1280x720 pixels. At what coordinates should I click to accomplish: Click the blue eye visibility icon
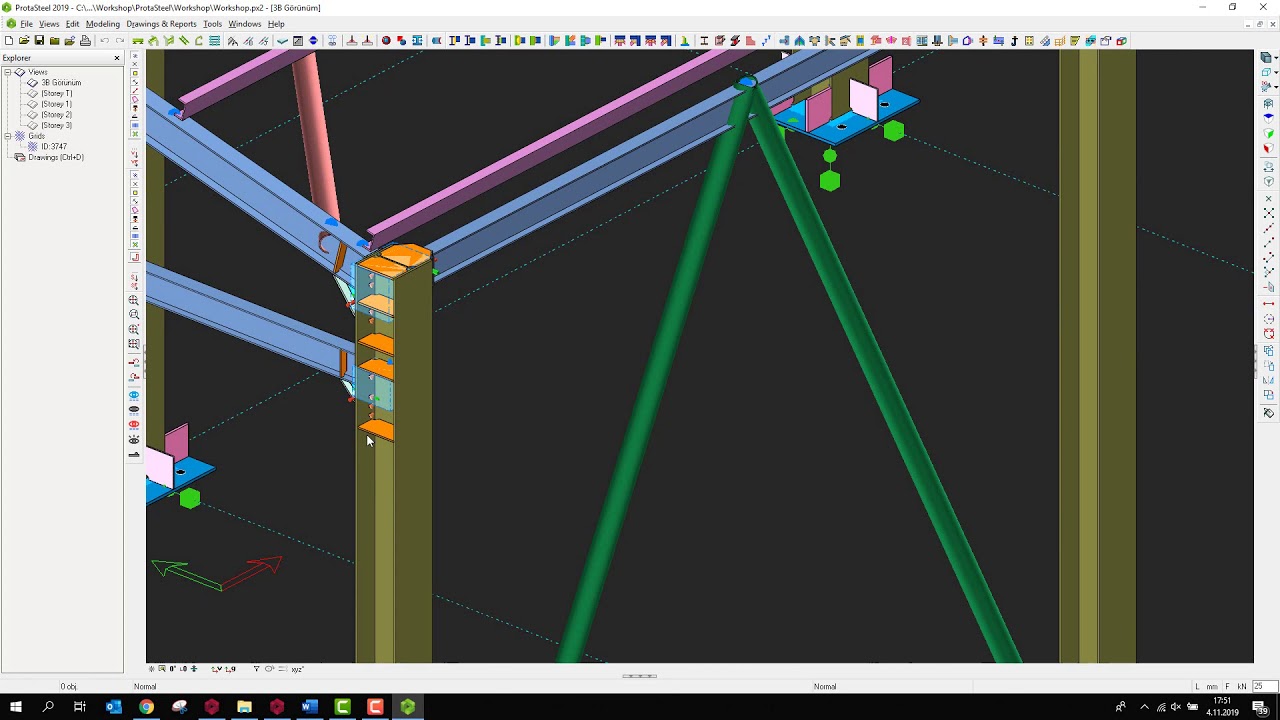[134, 396]
